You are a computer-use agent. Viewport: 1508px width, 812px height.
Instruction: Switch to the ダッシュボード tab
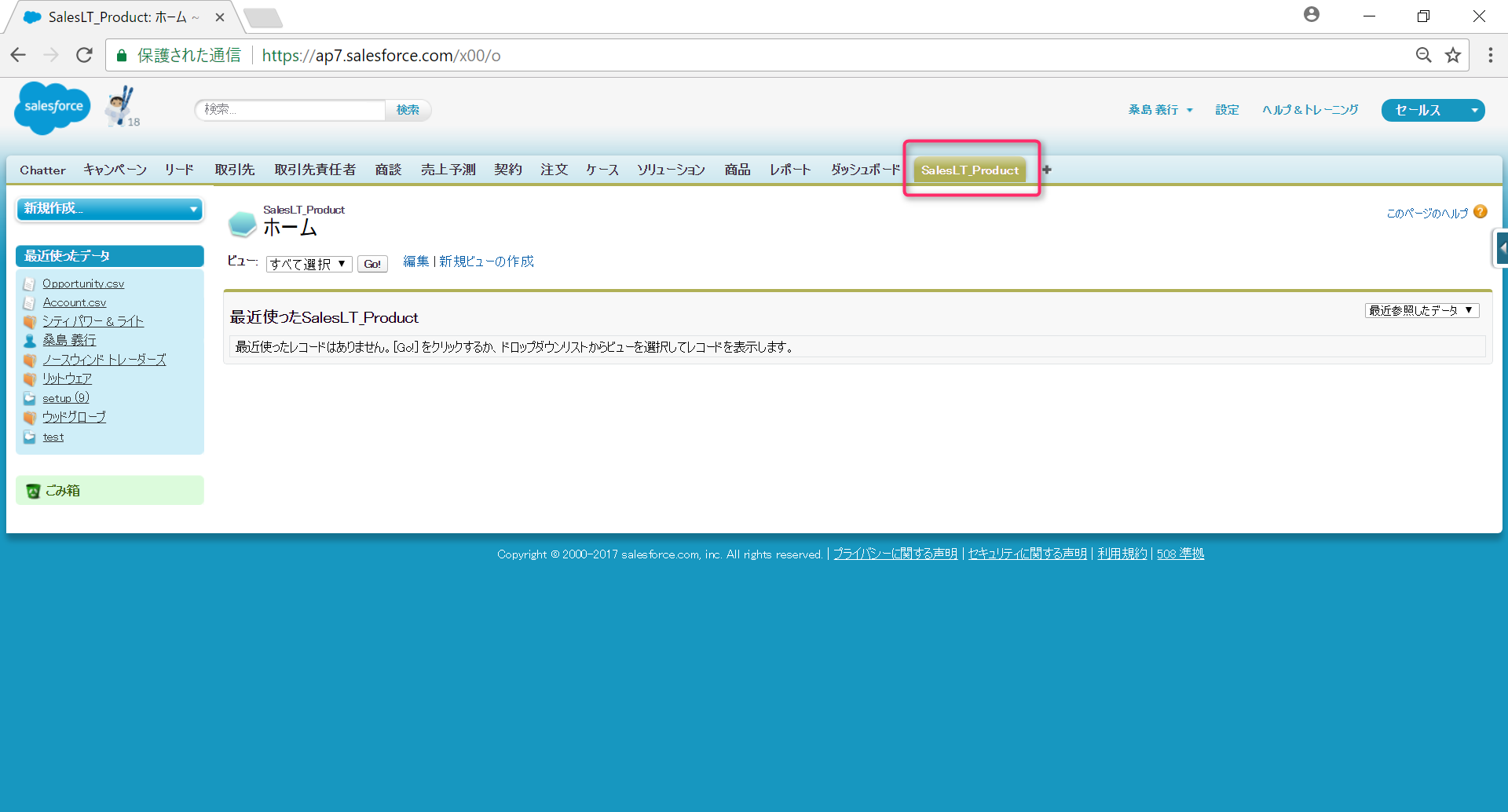864,169
